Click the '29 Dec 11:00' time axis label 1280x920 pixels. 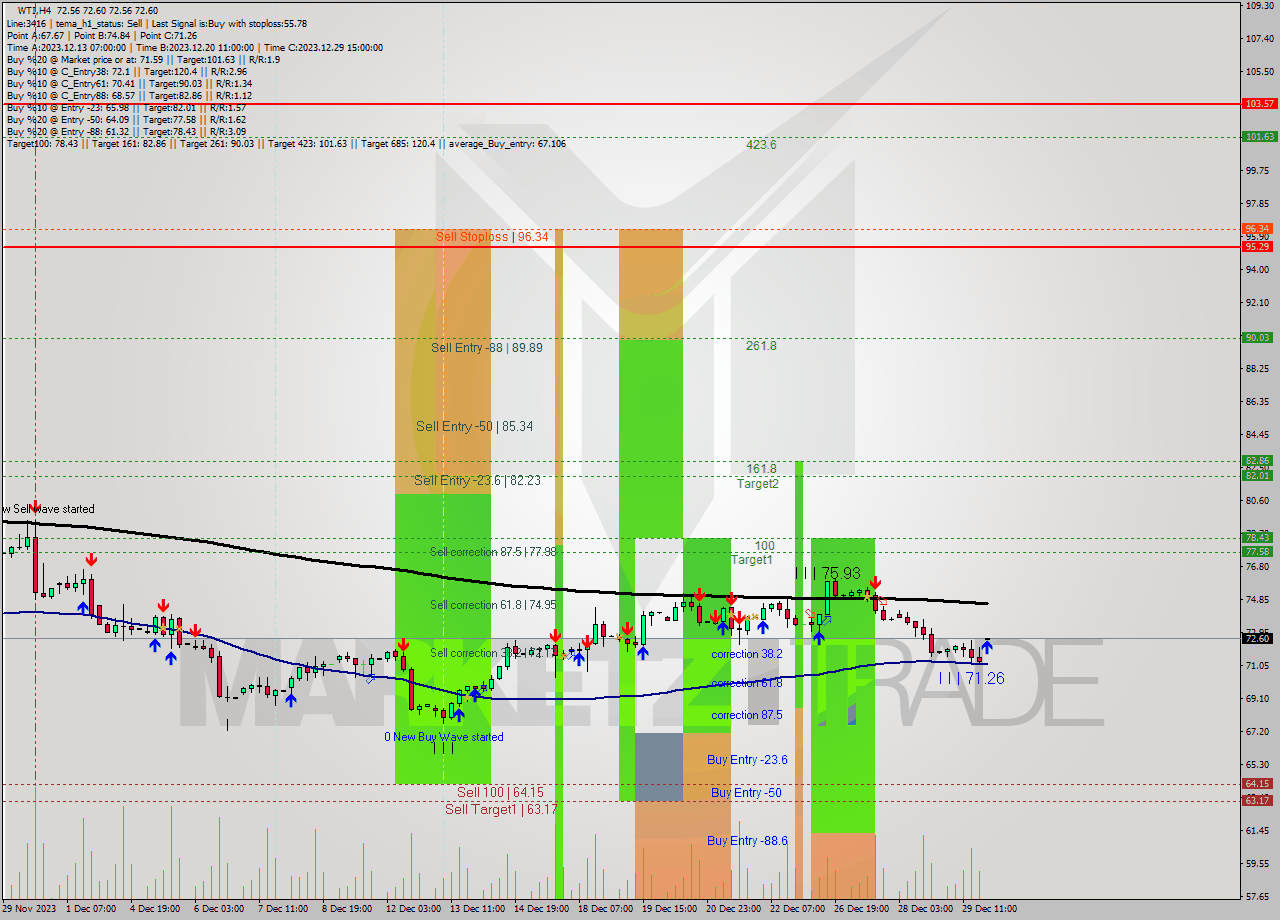989,909
